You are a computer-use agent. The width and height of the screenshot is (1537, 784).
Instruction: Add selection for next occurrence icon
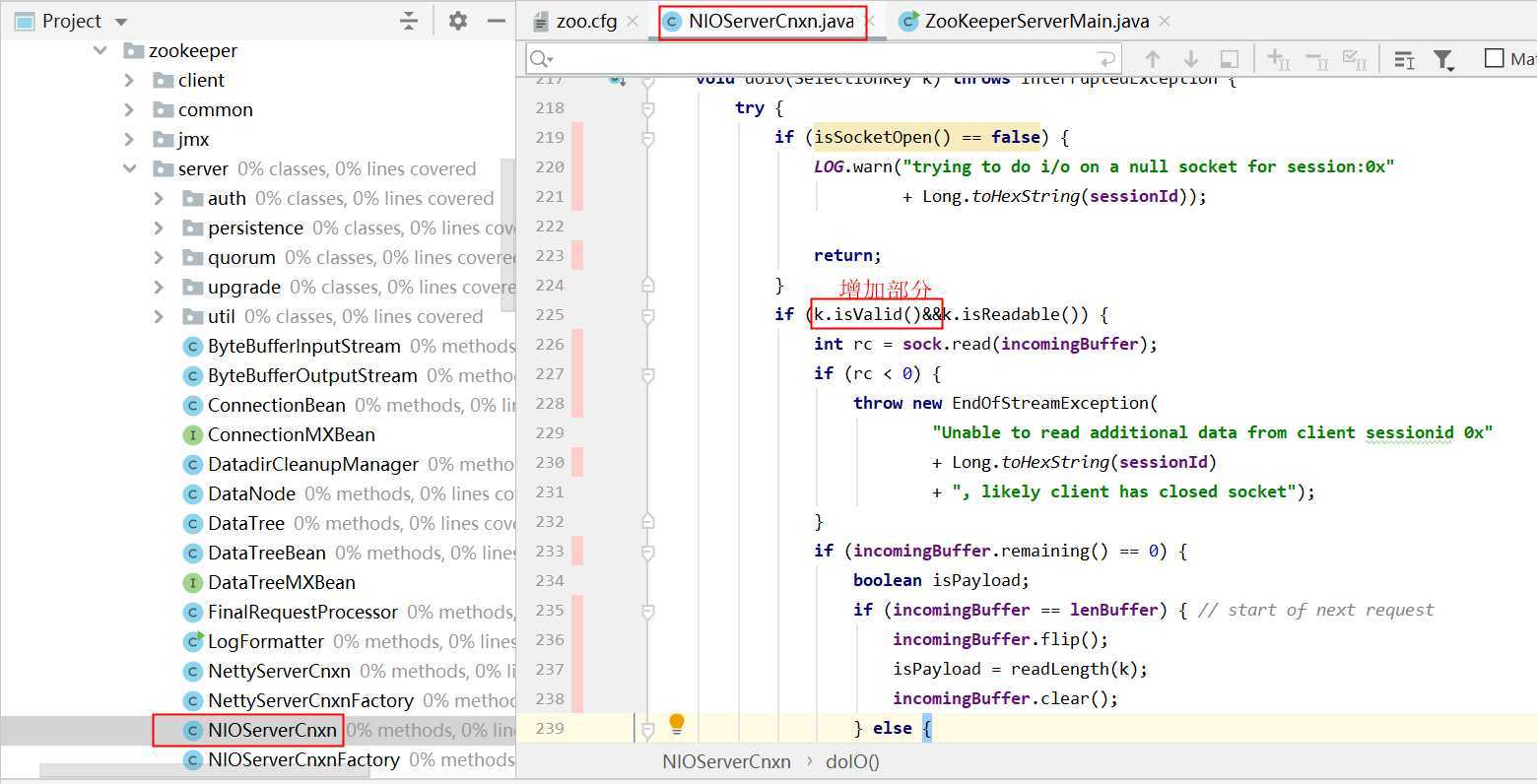(1279, 60)
